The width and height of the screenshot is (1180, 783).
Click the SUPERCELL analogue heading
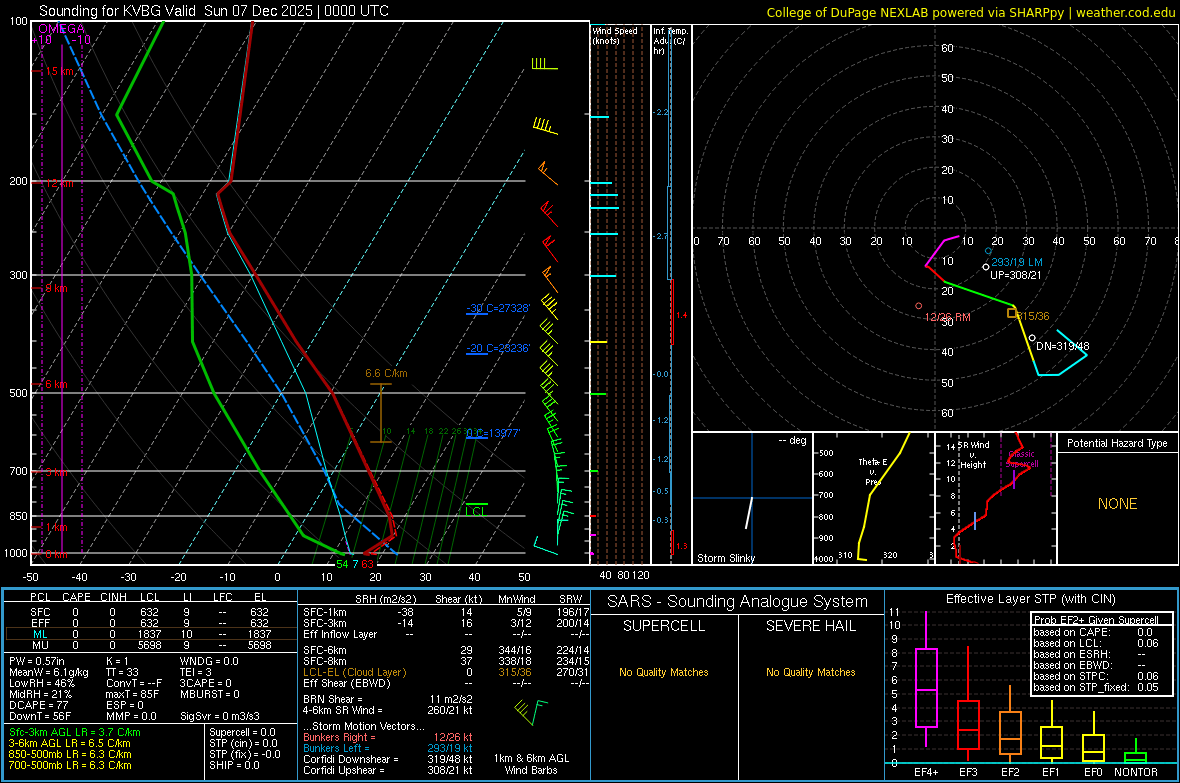point(664,626)
